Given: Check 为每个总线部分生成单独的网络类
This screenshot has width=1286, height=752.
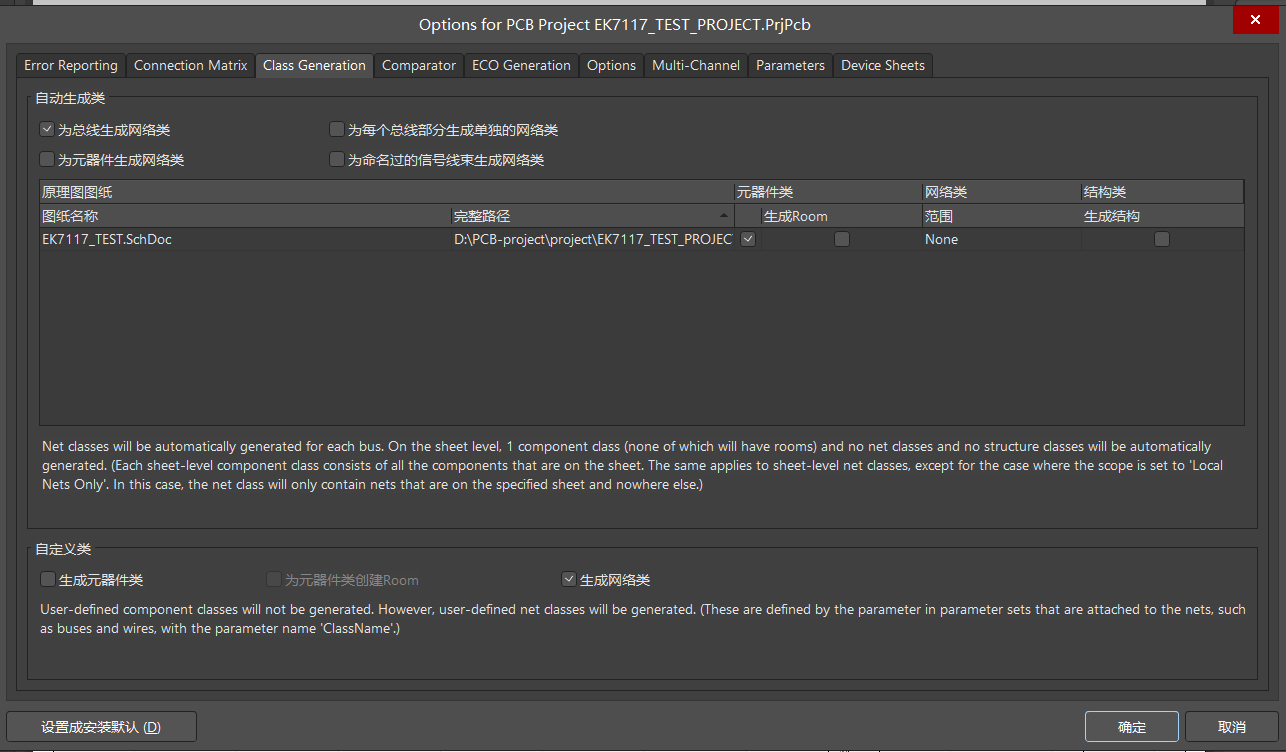Looking at the screenshot, I should tap(337, 129).
